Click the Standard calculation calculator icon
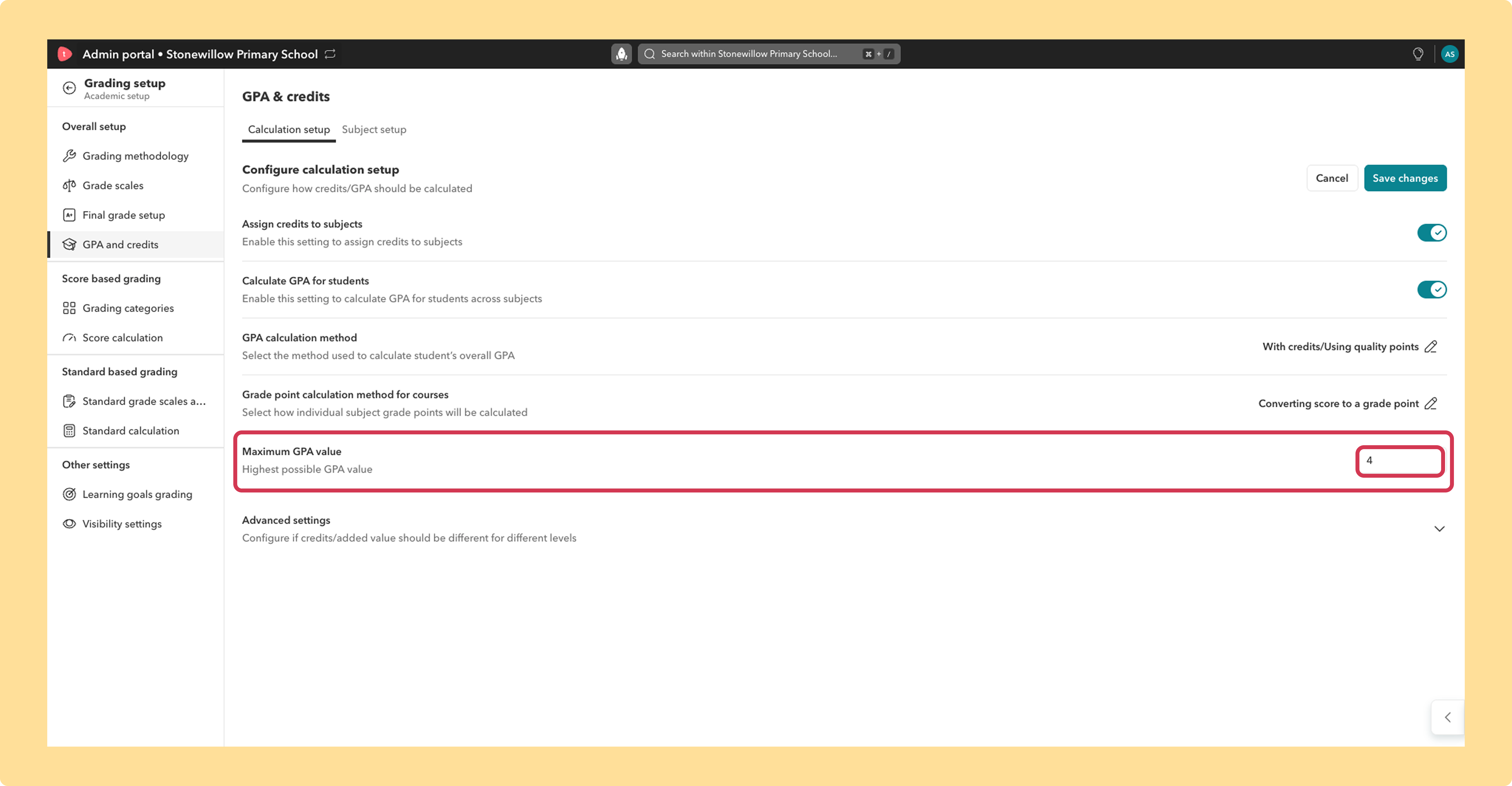Screen dimensions: 1512x786 pyautogui.click(x=69, y=431)
